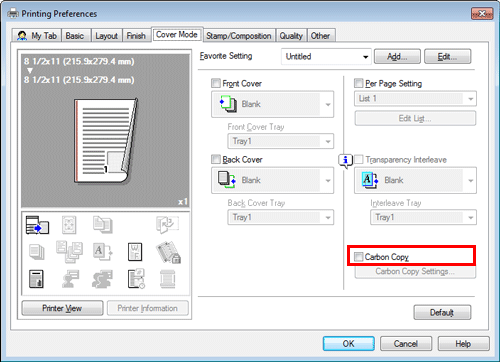
Task: Click the grayed banner roll paper icon
Action: pos(167,279)
